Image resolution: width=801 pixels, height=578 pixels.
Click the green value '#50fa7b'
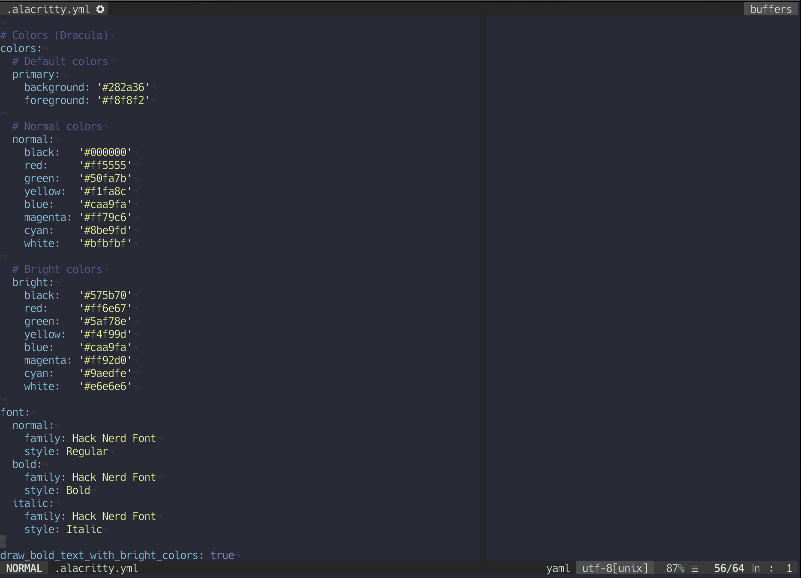pyautogui.click(x=105, y=178)
